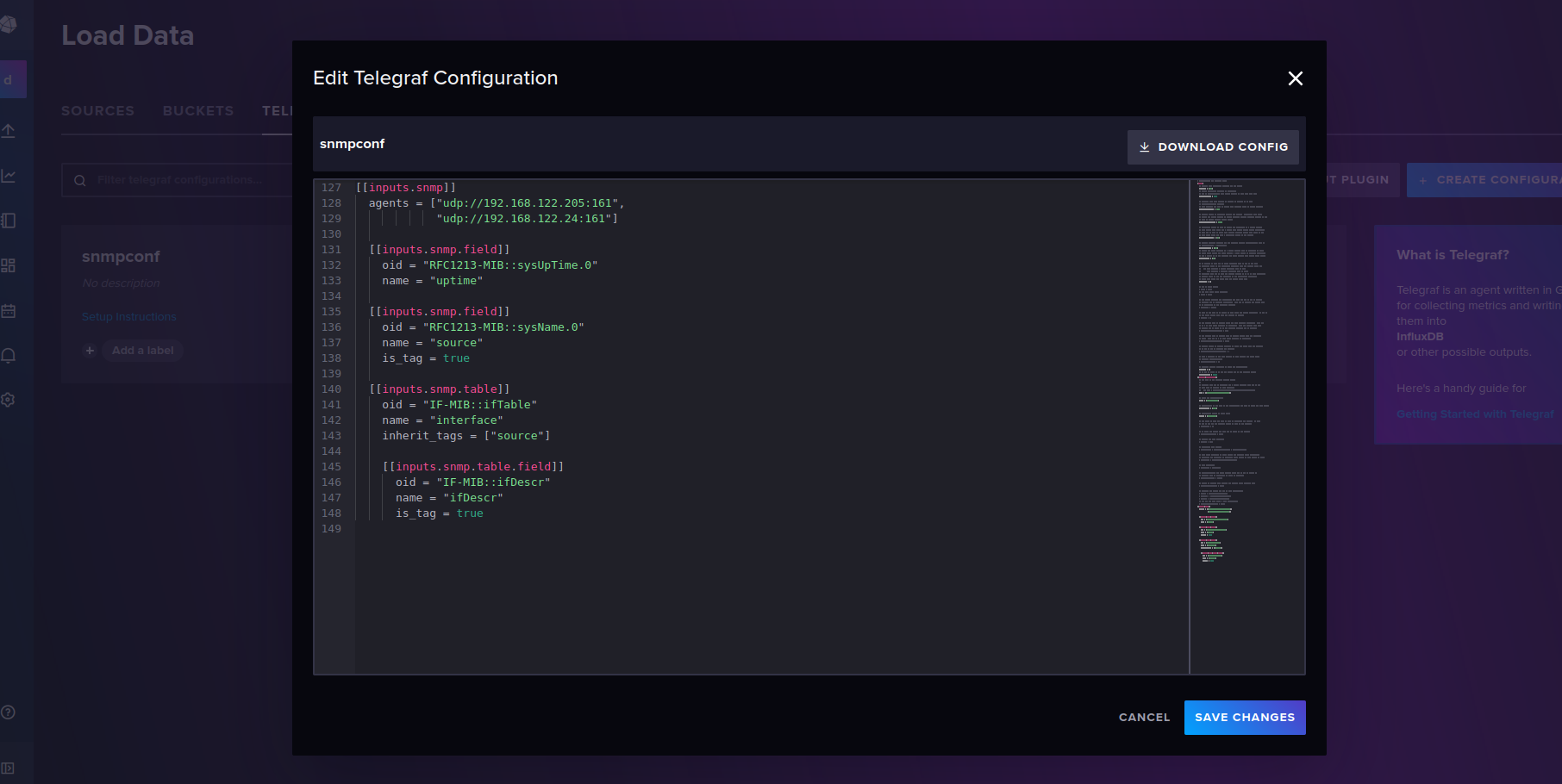Click line number 127 in the gutter
Image resolution: width=1562 pixels, height=784 pixels.
[331, 188]
